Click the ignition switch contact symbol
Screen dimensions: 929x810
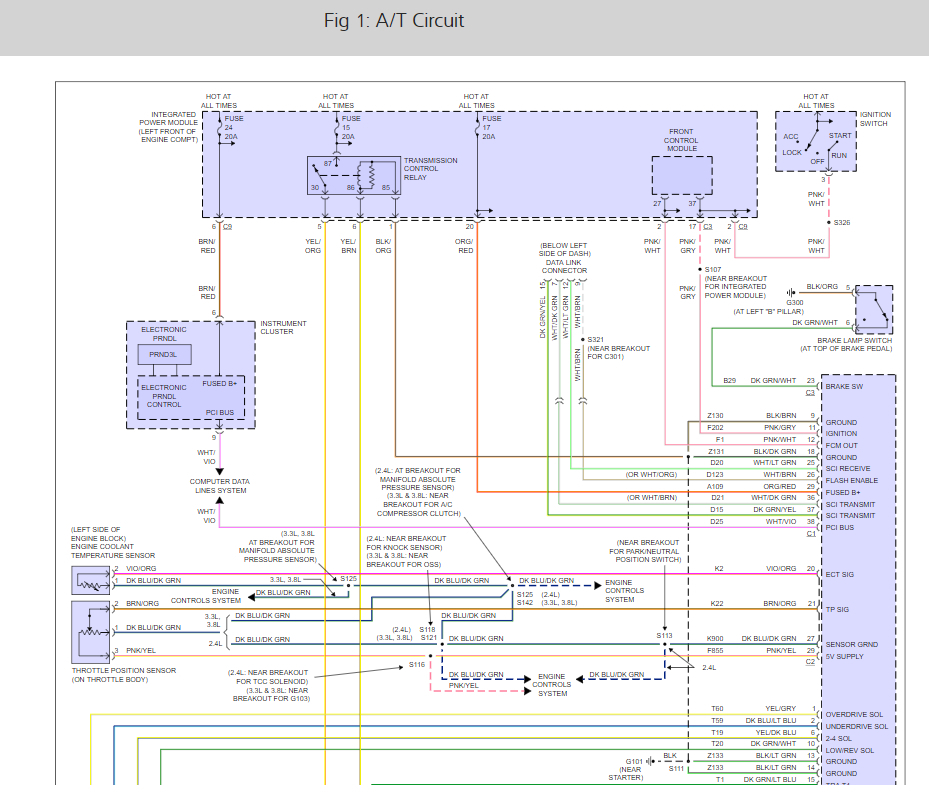tap(816, 140)
